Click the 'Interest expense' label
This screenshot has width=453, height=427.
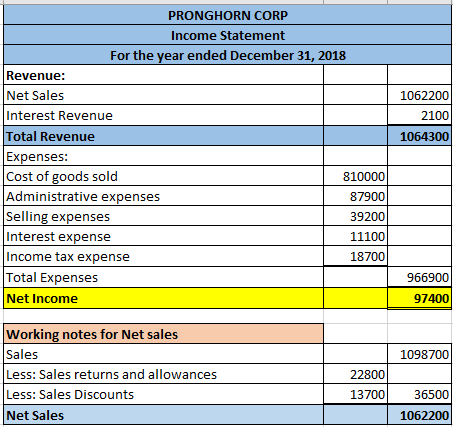pos(163,236)
